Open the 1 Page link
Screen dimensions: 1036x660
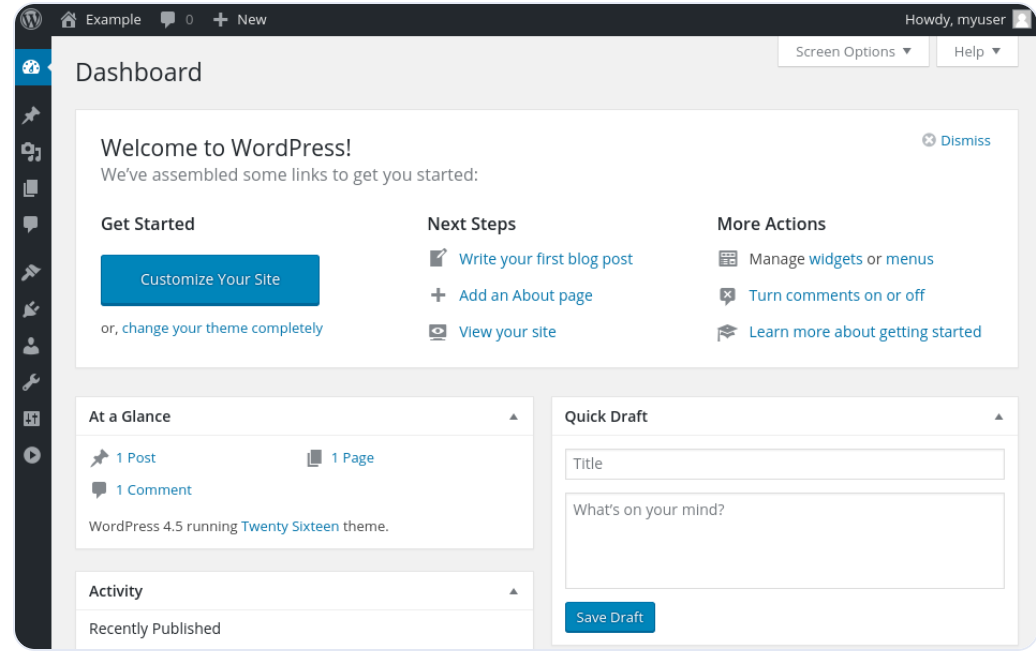click(353, 458)
